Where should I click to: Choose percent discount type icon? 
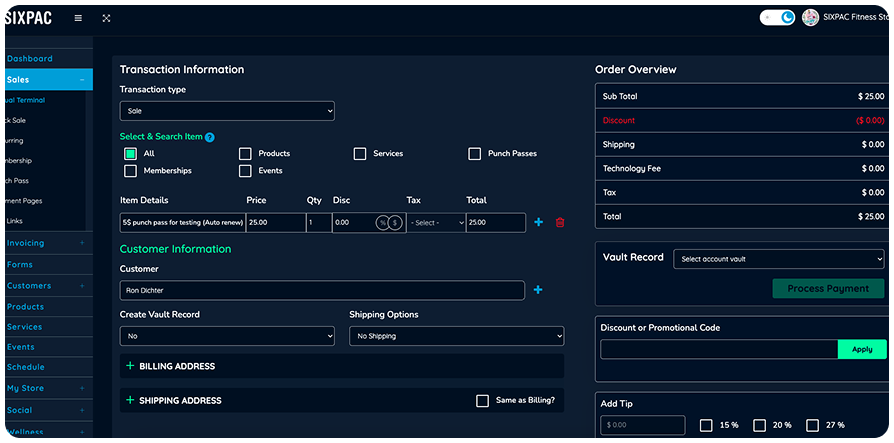click(382, 223)
